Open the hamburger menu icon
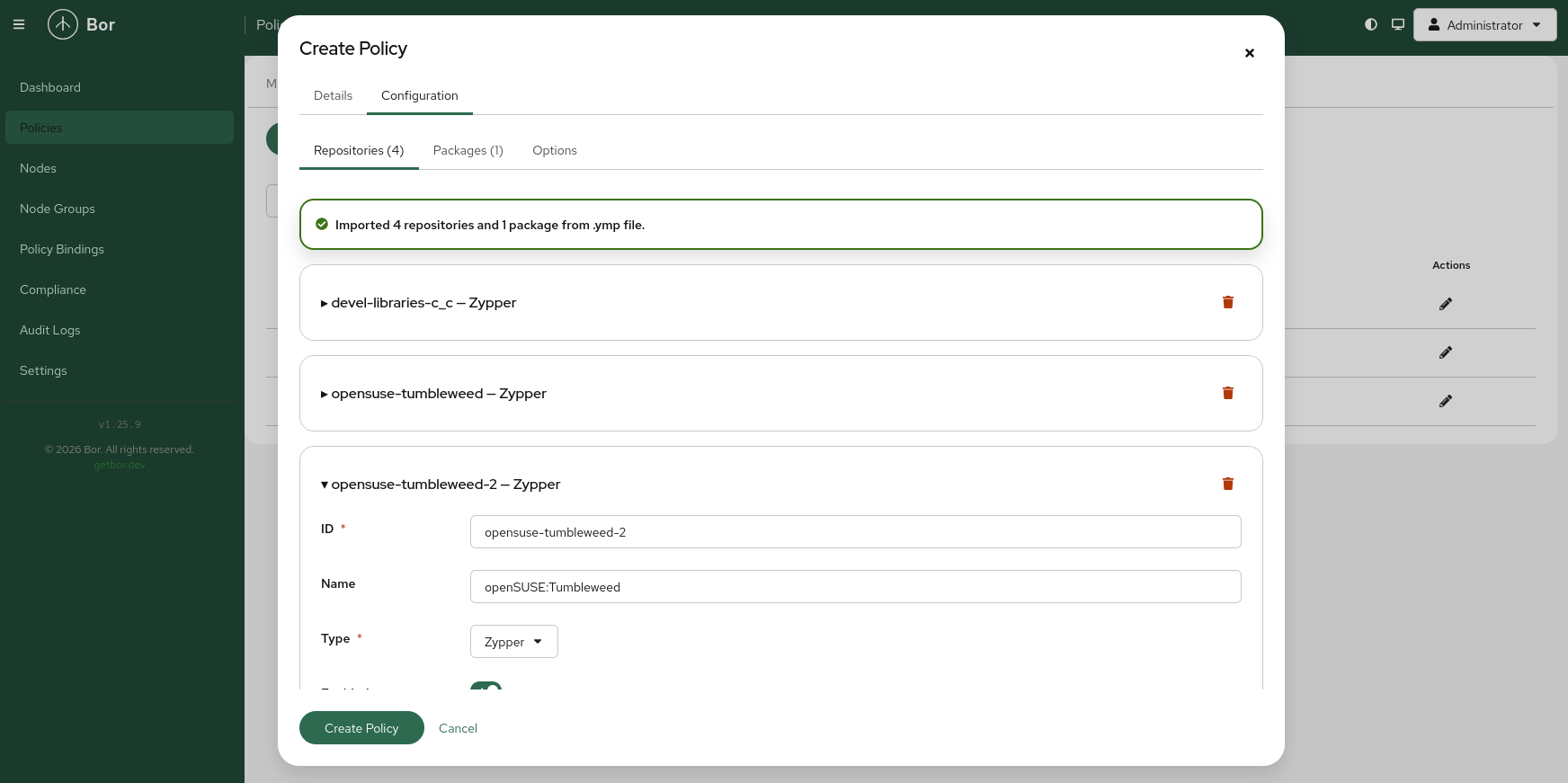Viewport: 1568px width, 783px height. (x=19, y=24)
